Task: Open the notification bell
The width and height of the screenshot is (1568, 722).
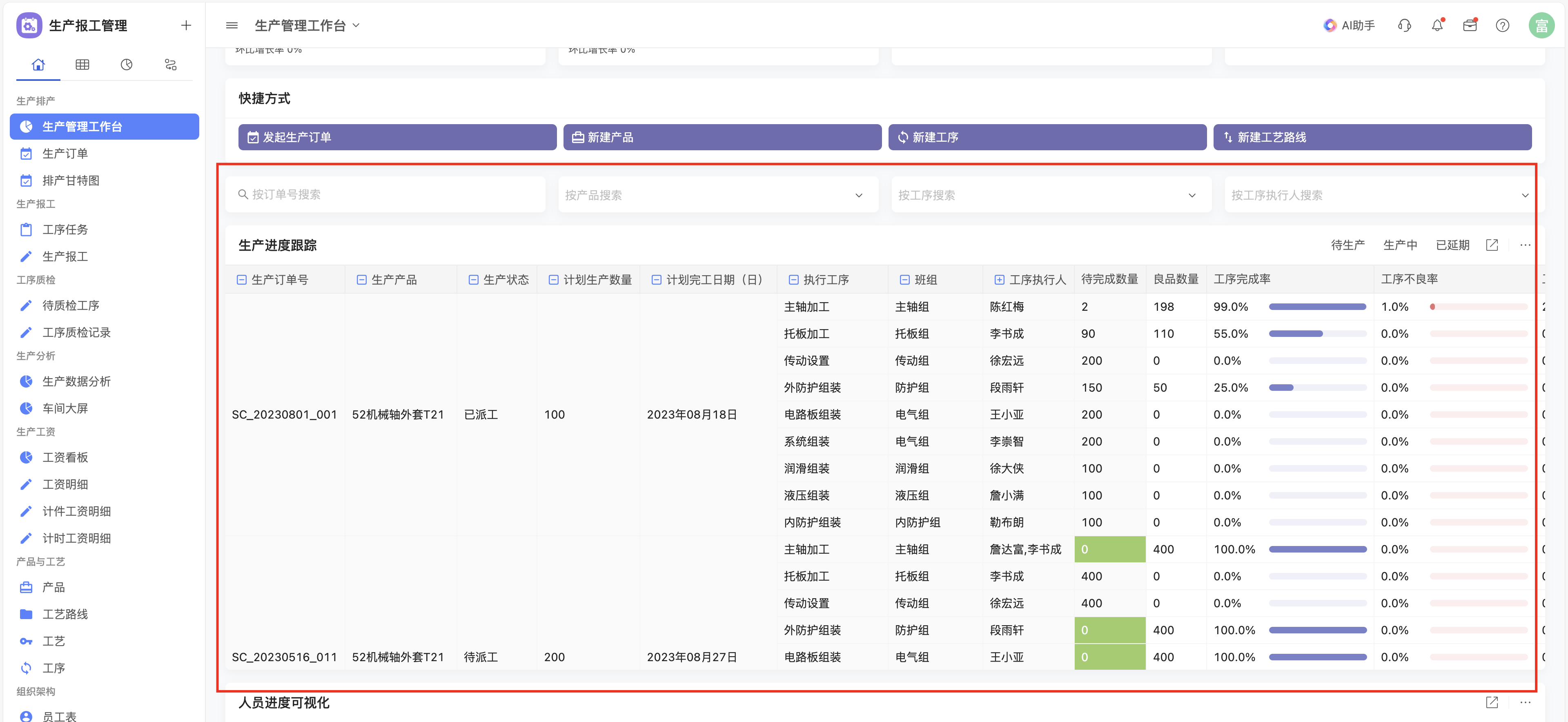Action: (x=1437, y=25)
